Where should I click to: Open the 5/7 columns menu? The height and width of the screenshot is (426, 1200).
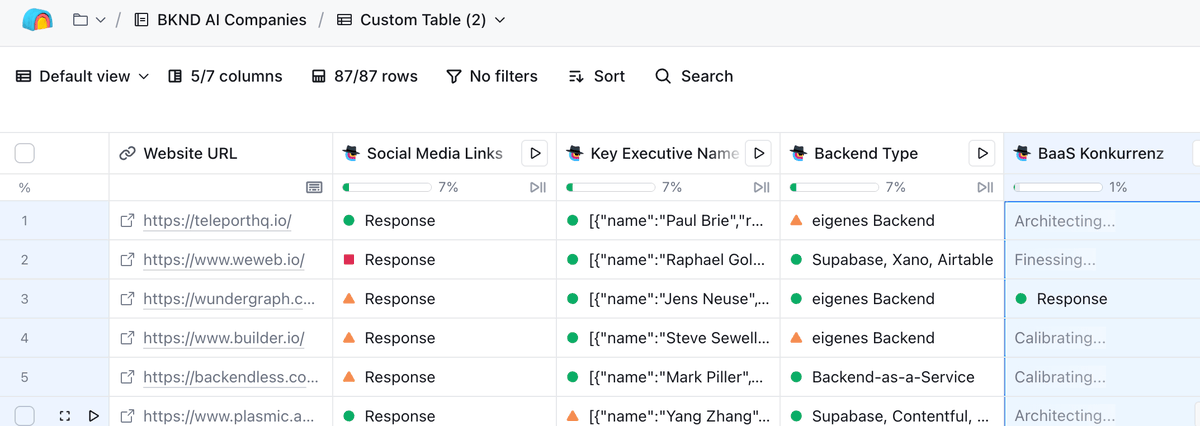coord(225,76)
